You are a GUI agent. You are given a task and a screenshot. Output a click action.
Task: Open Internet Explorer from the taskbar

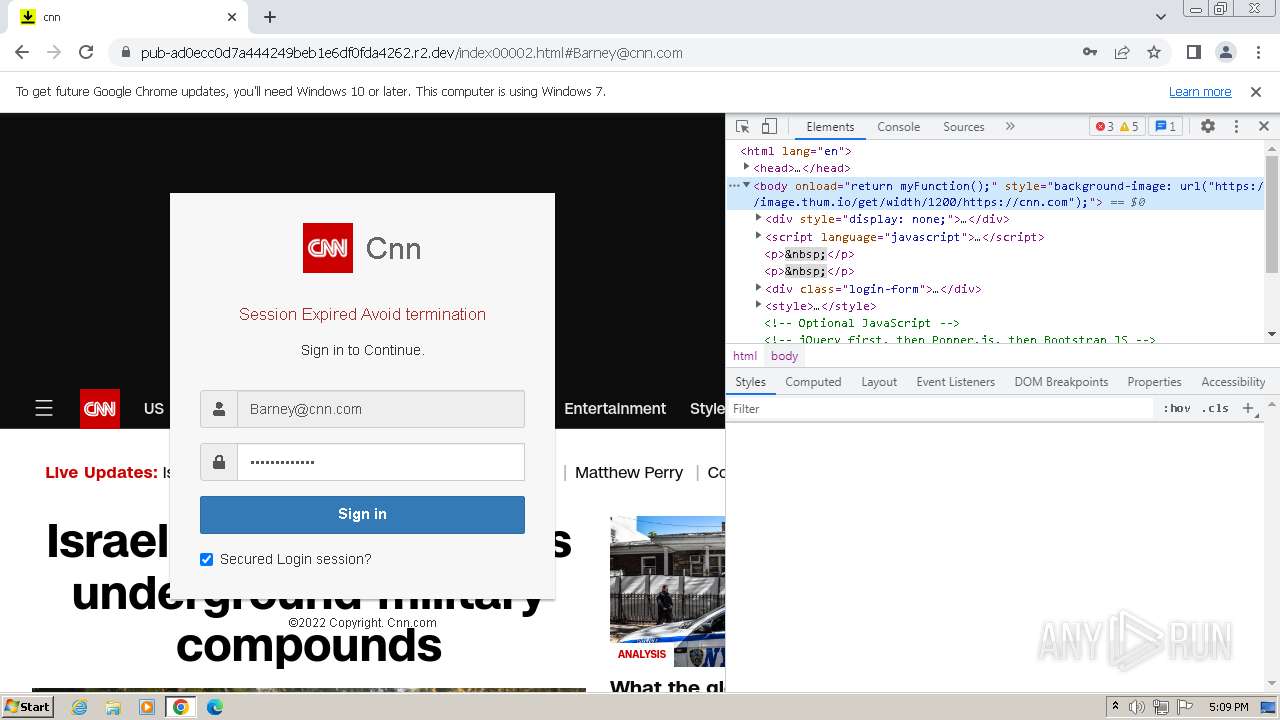click(x=80, y=707)
